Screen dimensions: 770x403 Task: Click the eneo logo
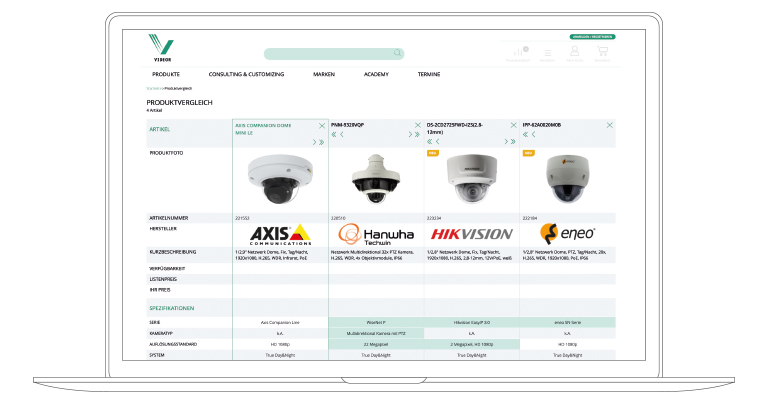tap(567, 234)
